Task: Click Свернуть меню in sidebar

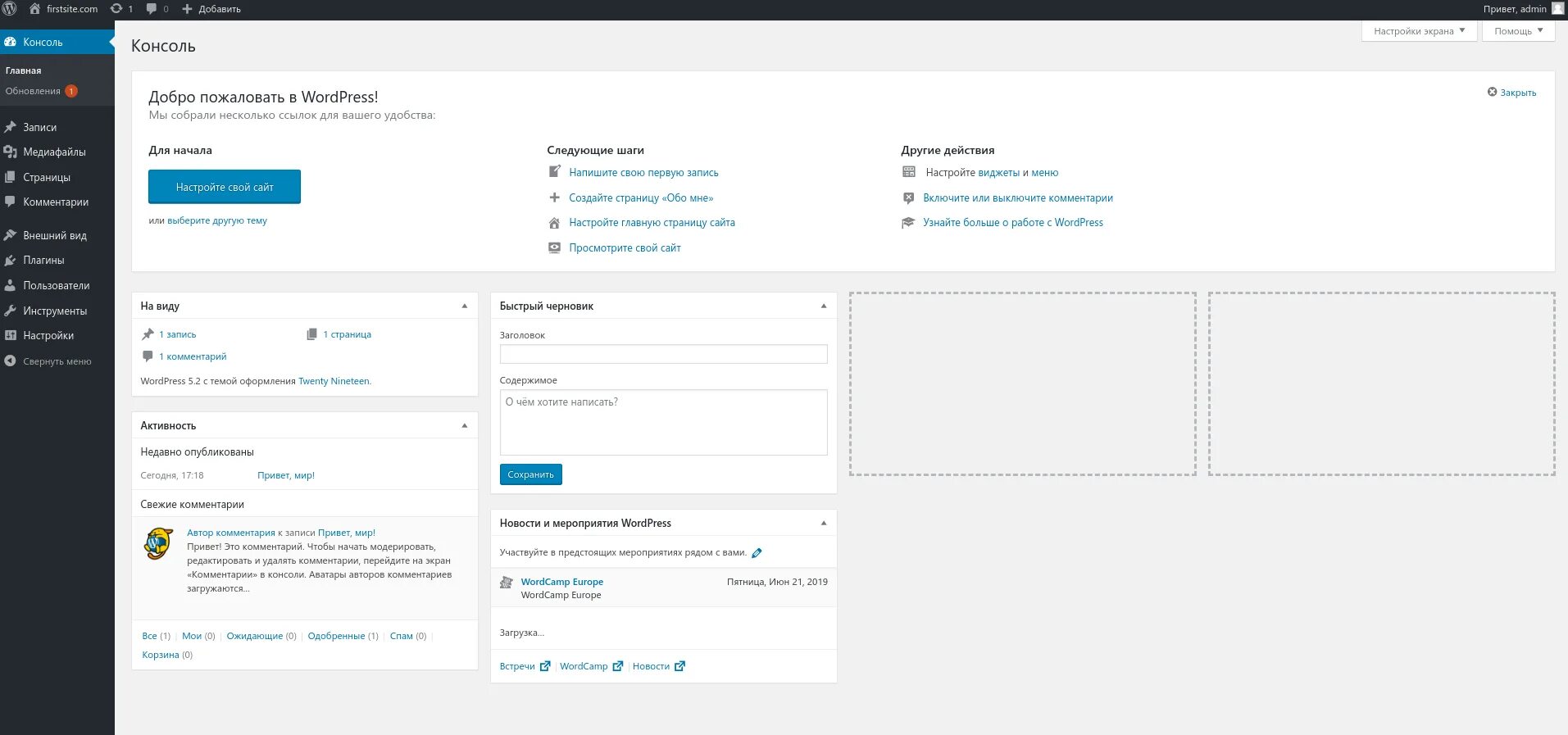Action: pyautogui.click(x=57, y=361)
